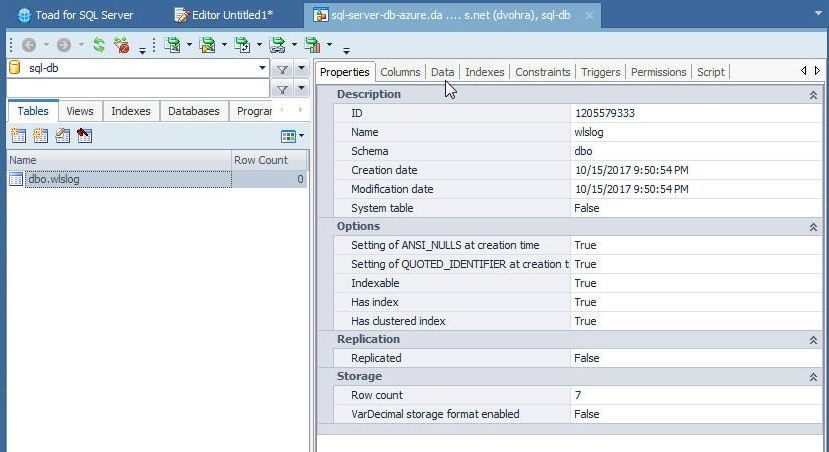Click the Back navigation arrow icon
The height and width of the screenshot is (452, 829).
click(29, 45)
